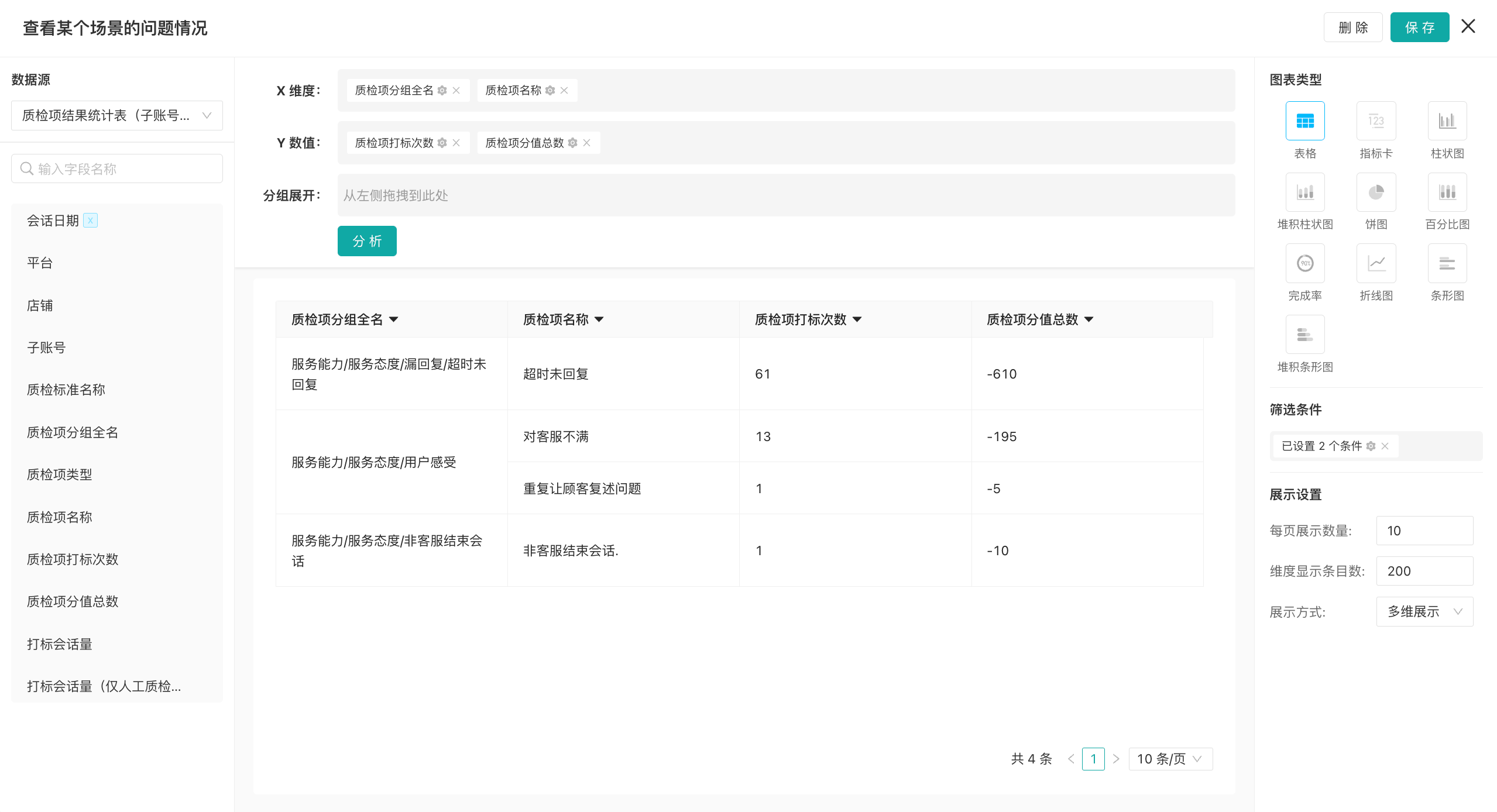
Task: Open the 10 条/页 page size dropdown
Action: point(1170,759)
